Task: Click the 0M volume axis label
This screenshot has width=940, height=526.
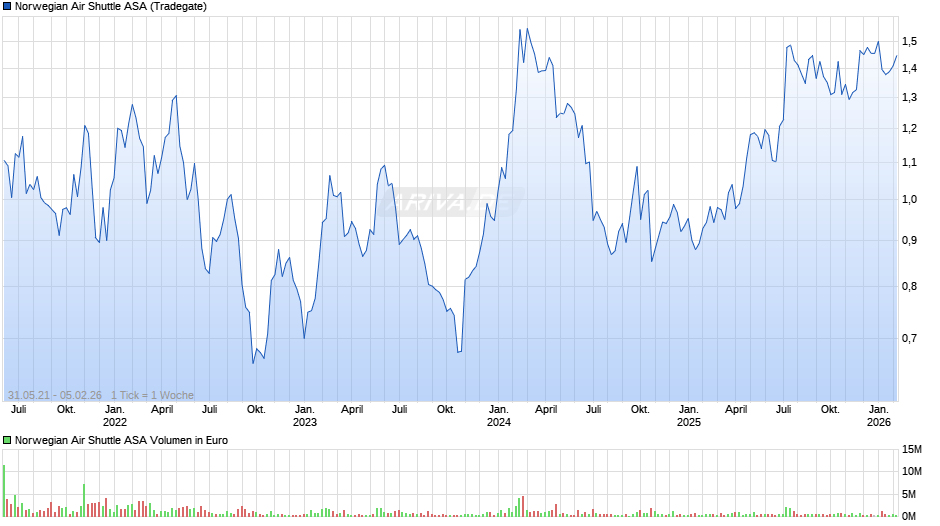Action: tap(909, 516)
